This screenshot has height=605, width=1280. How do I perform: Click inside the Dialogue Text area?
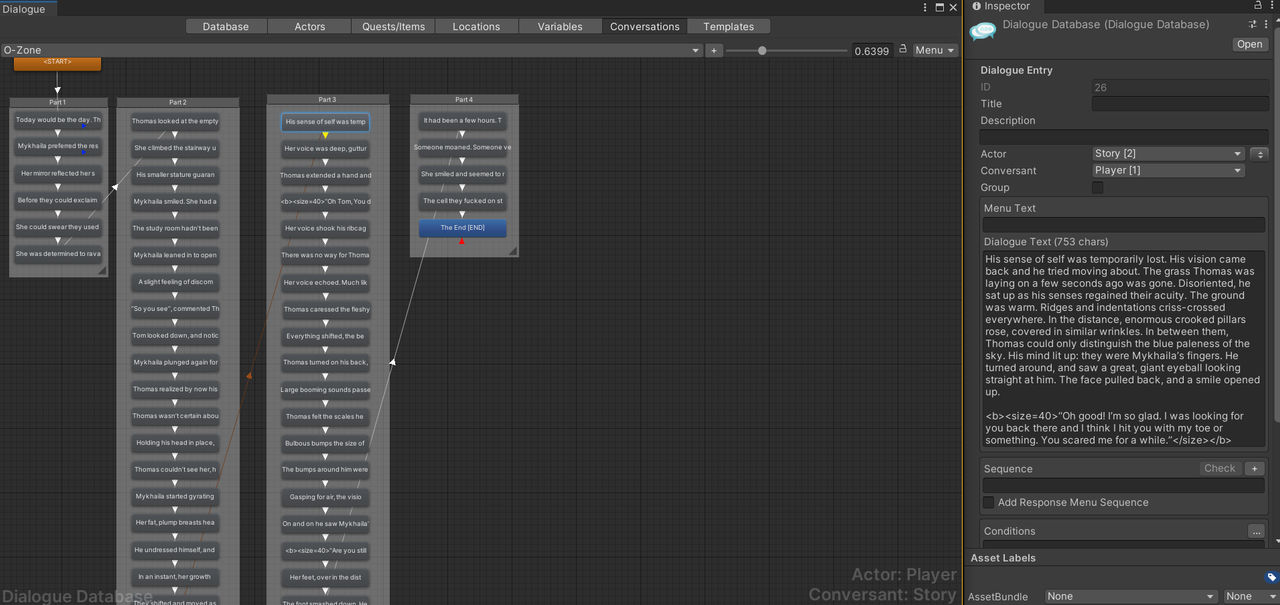point(1123,349)
